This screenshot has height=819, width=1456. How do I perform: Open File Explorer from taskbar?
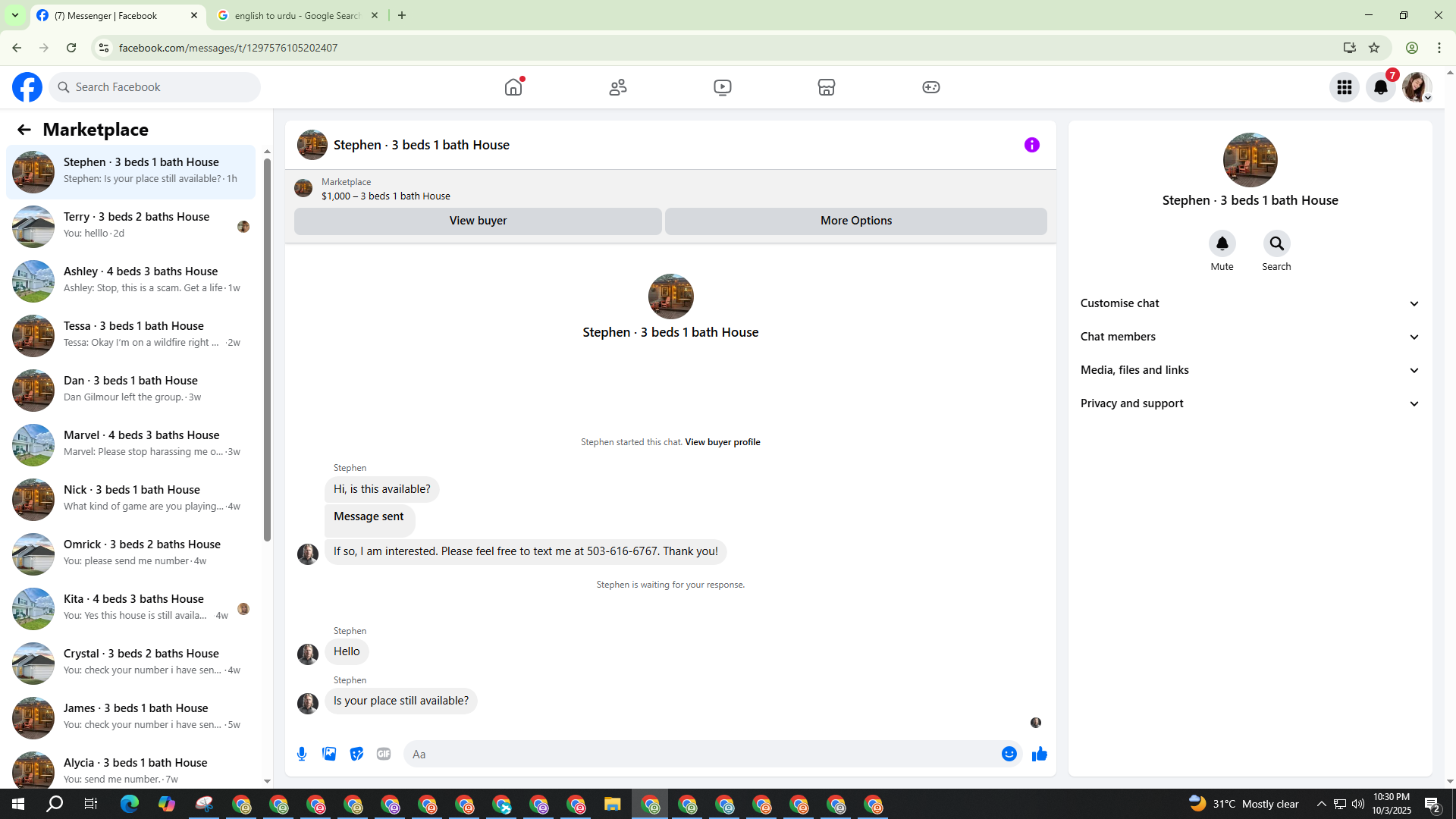pos(613,804)
